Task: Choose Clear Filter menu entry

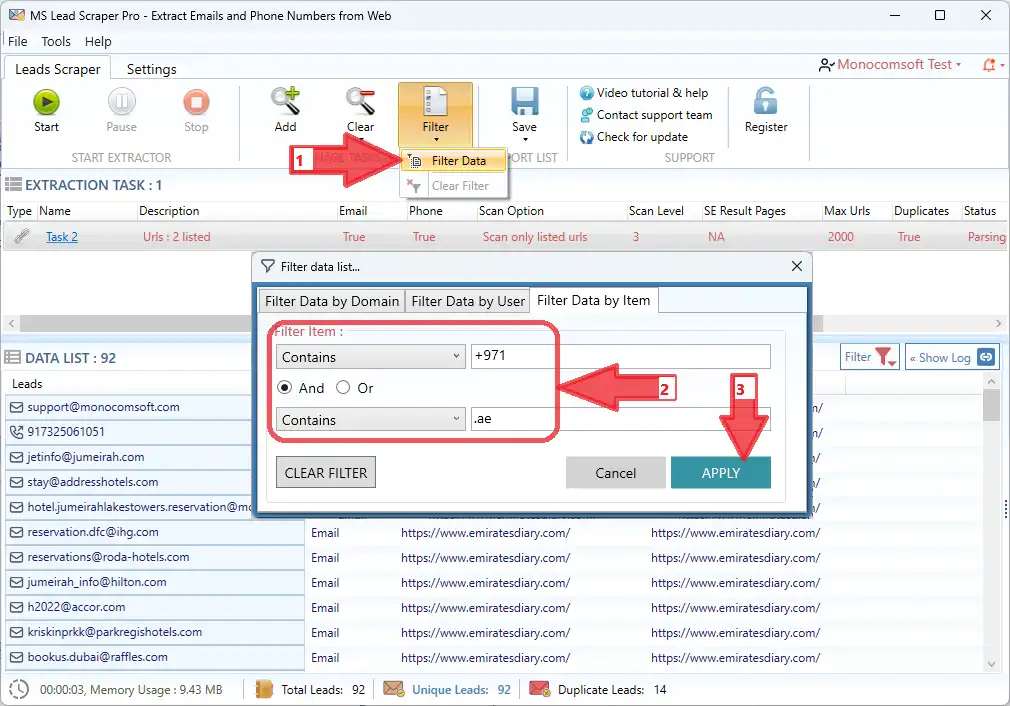Action: coord(453,186)
